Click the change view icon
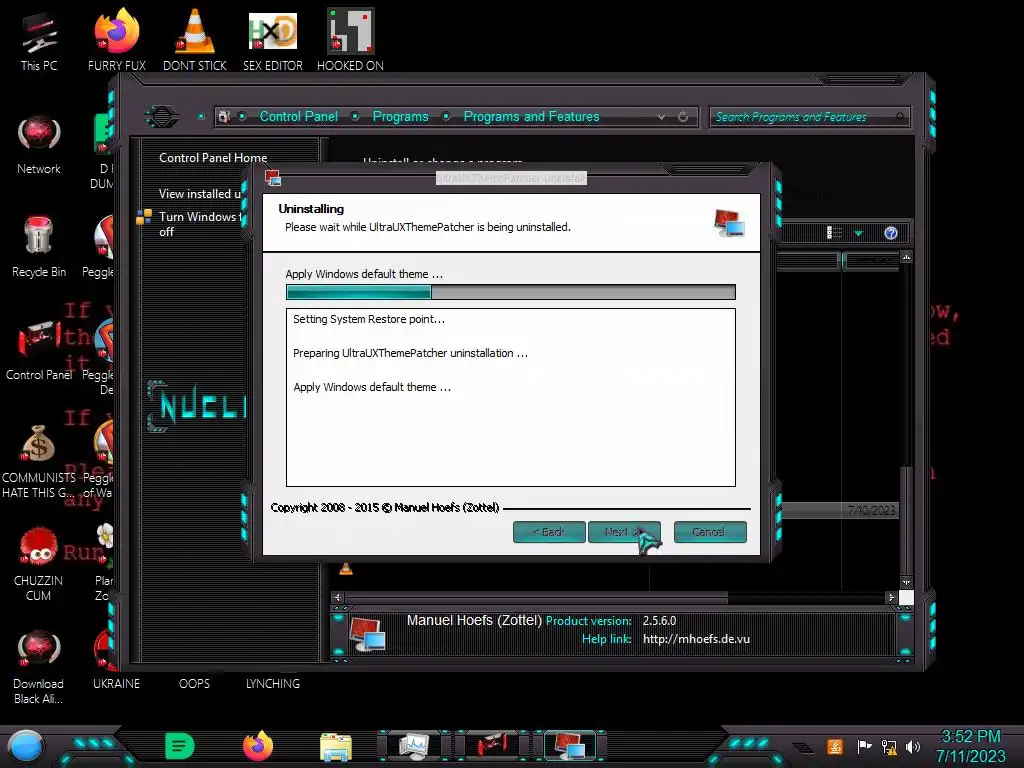Screen dimensions: 1024x768 834,233
